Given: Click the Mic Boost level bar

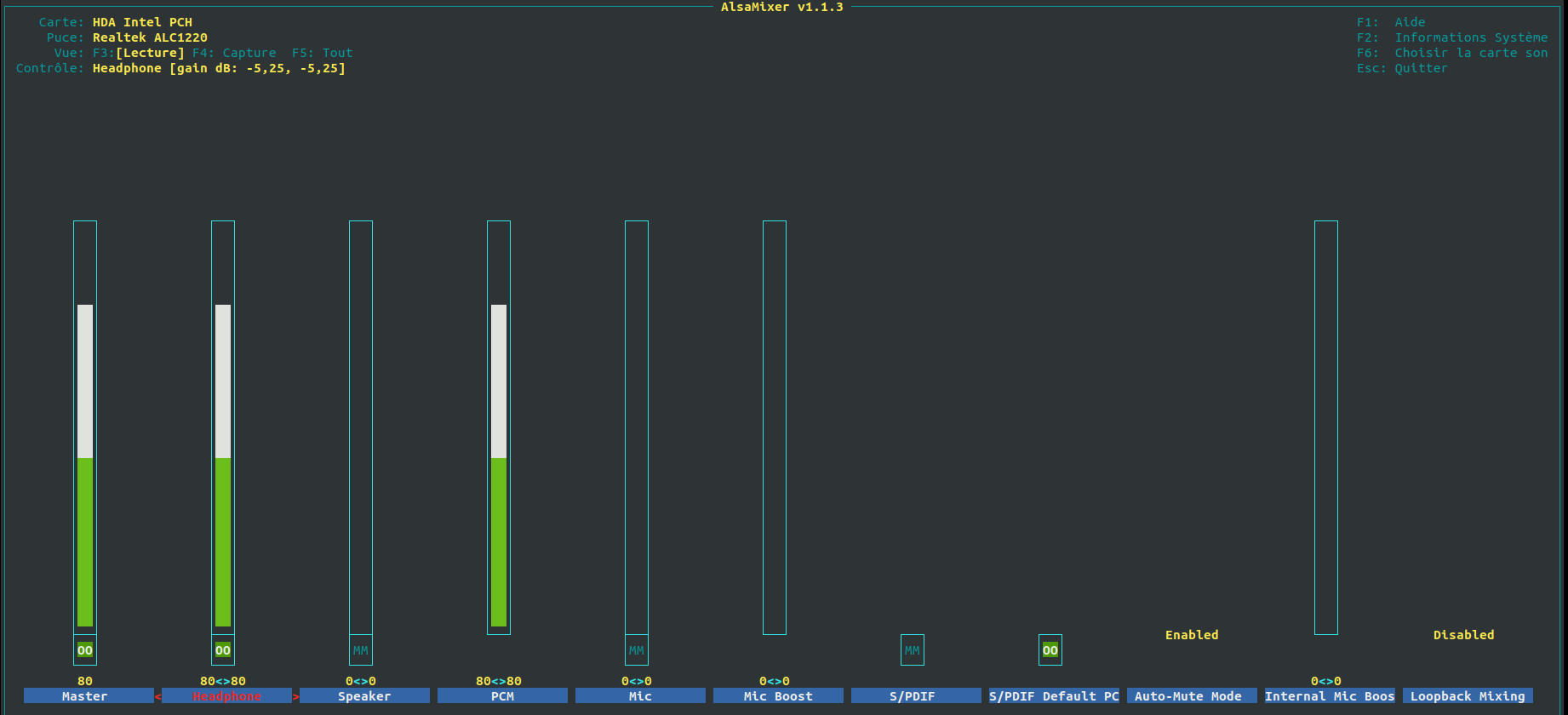Looking at the screenshot, I should (775, 427).
